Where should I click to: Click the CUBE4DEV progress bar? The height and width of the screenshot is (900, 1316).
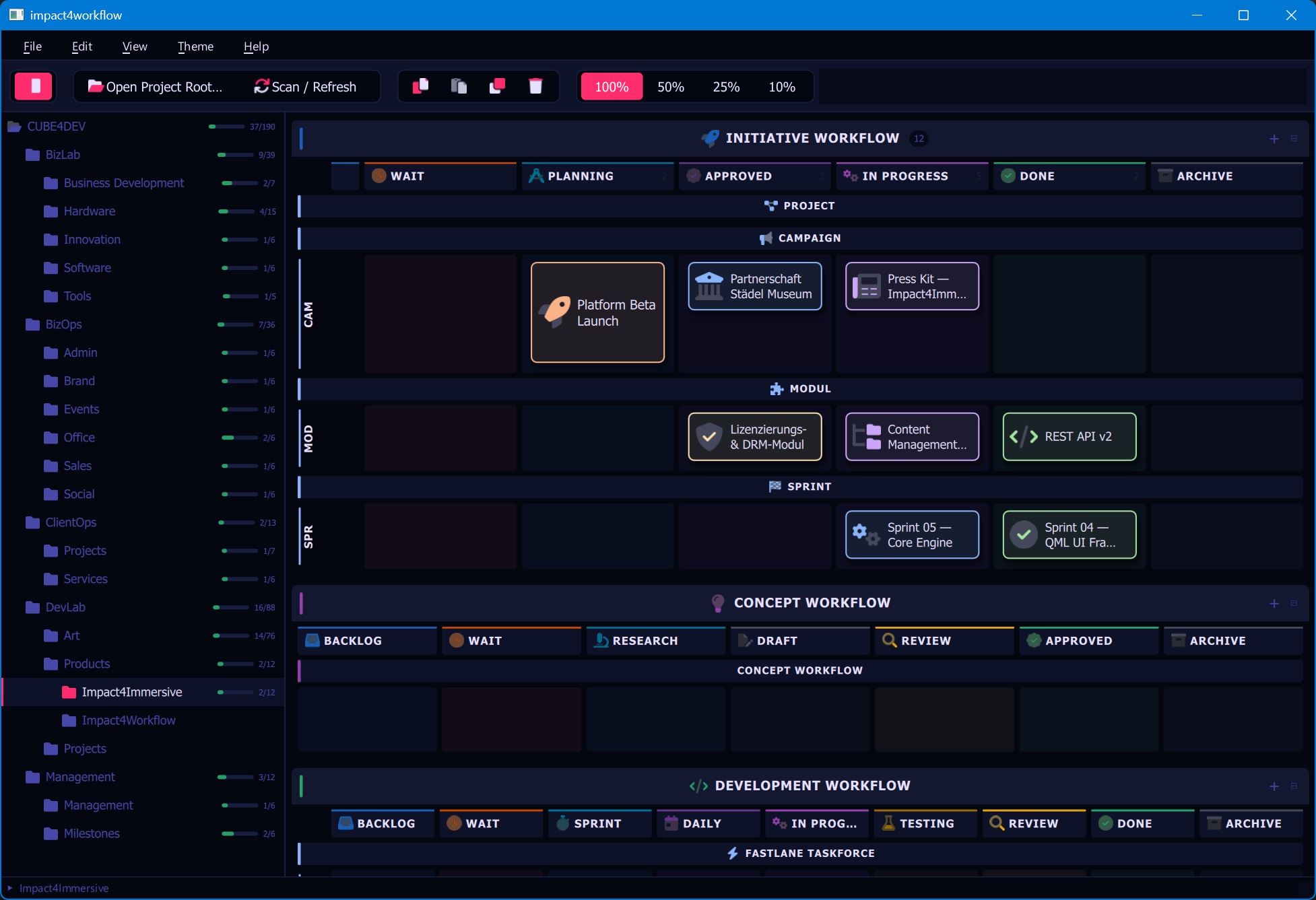[226, 127]
